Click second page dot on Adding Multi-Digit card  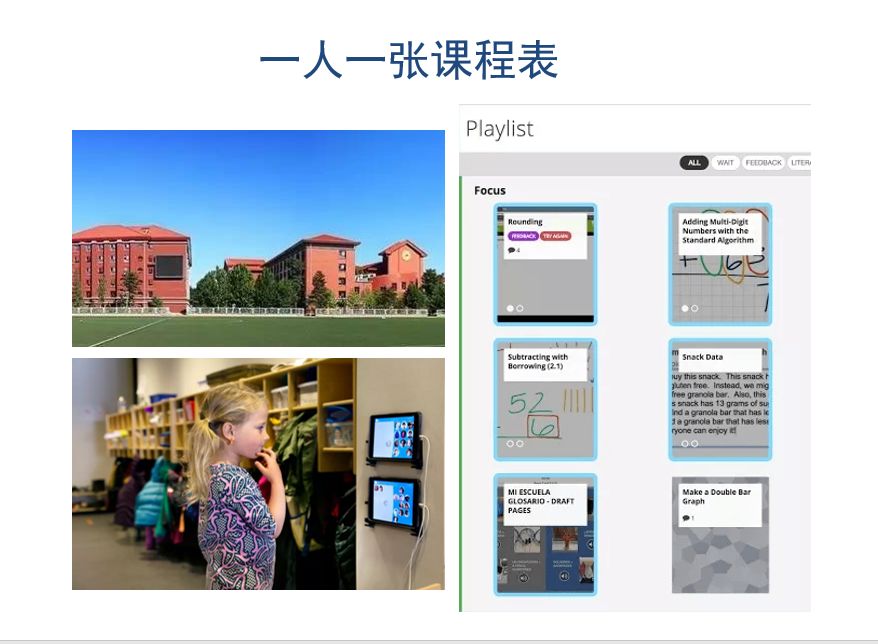(694, 308)
